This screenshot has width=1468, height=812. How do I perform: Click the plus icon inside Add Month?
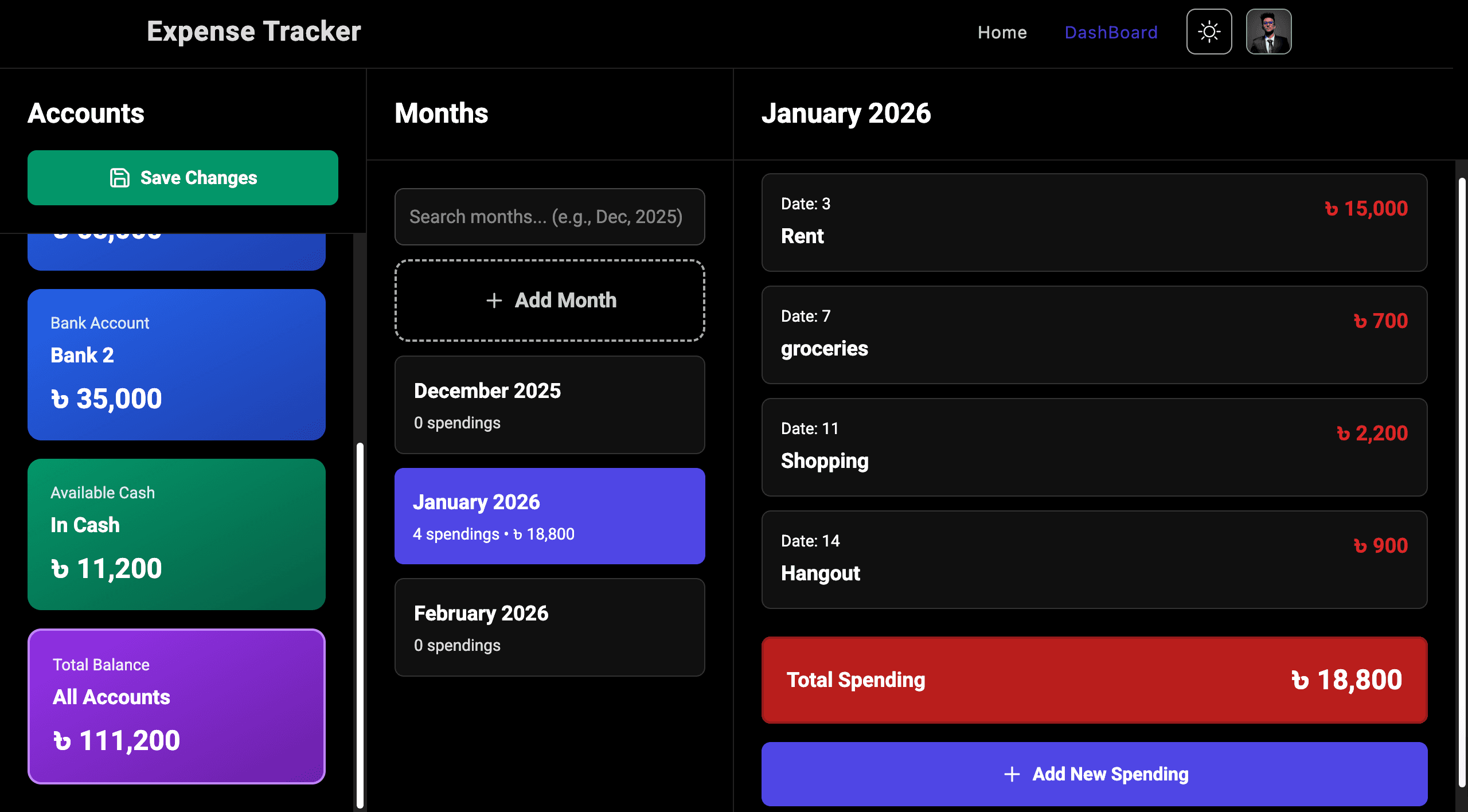click(494, 300)
